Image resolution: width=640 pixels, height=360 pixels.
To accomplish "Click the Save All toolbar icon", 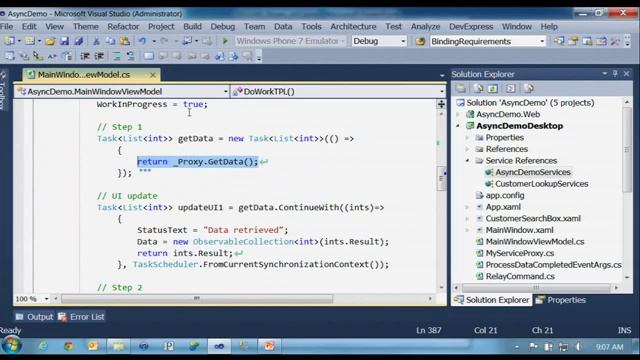I will (x=78, y=41).
